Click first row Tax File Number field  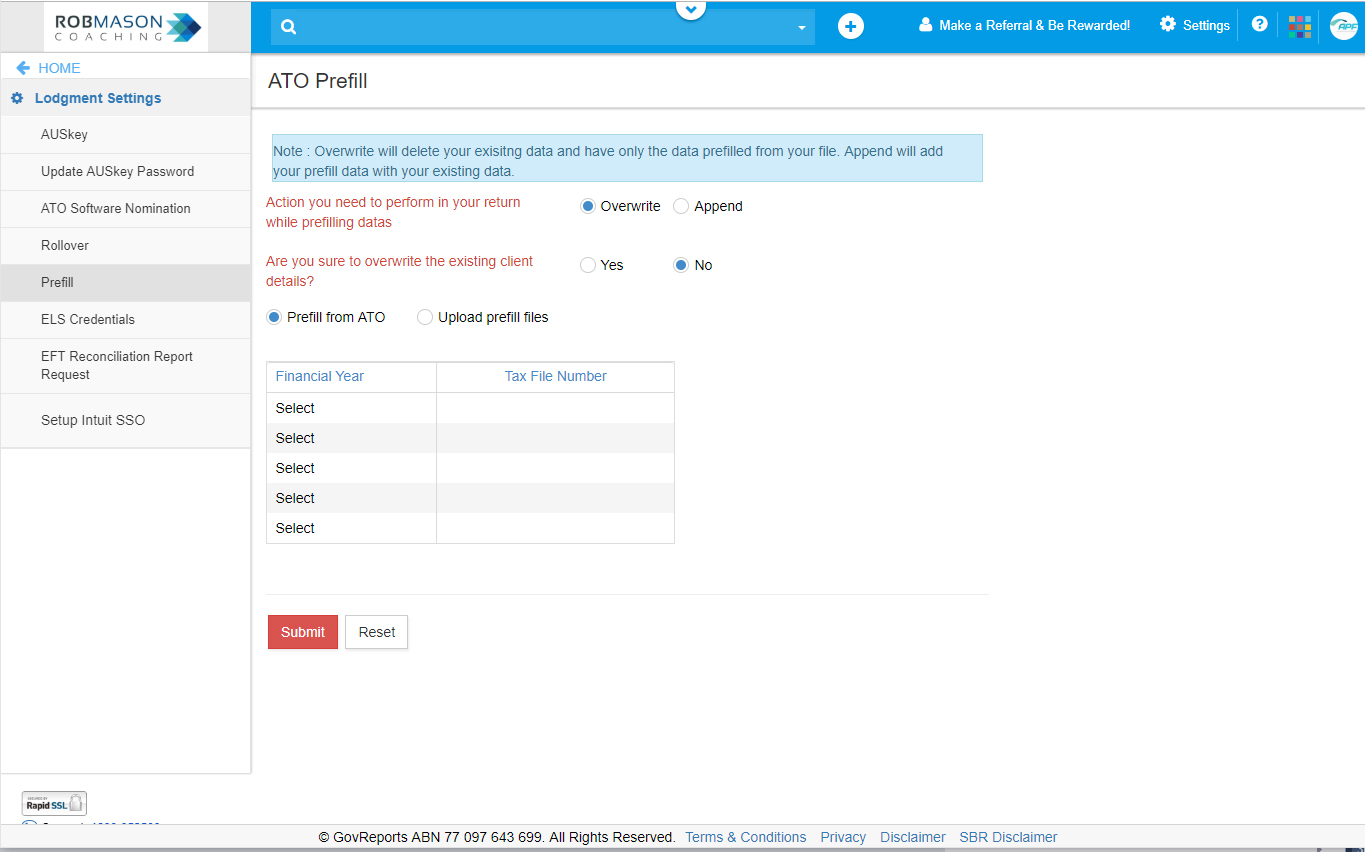click(555, 408)
